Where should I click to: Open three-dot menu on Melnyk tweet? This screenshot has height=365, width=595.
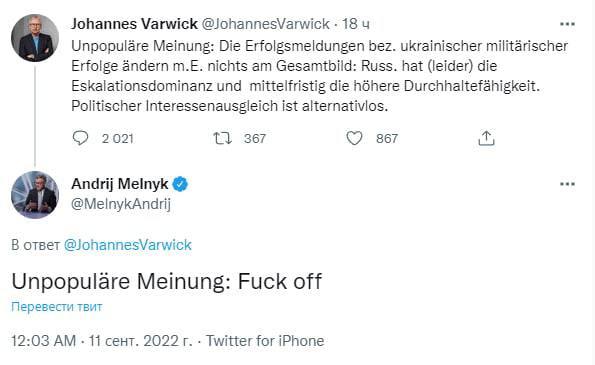click(x=567, y=184)
